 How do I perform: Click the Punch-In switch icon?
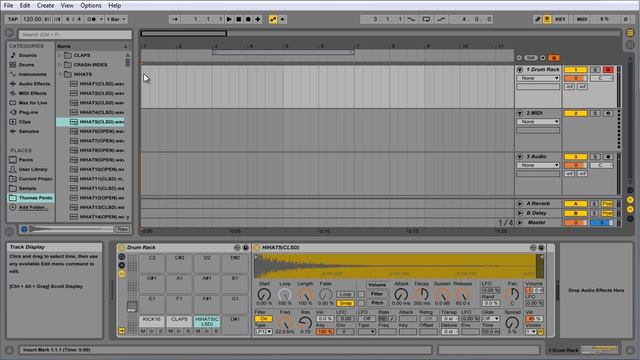[x=411, y=19]
